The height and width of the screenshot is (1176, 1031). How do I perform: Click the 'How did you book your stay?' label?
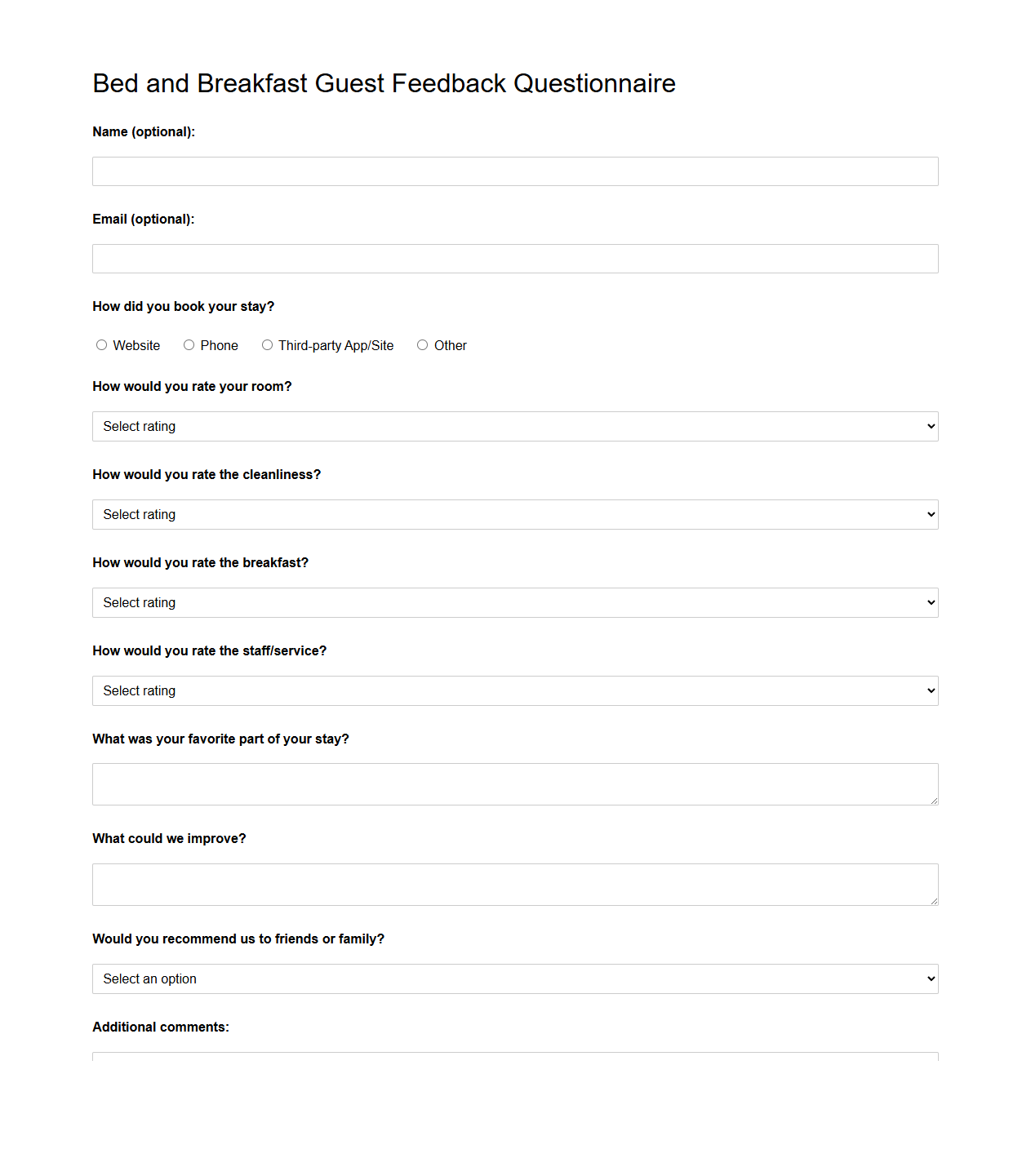pyautogui.click(x=183, y=306)
